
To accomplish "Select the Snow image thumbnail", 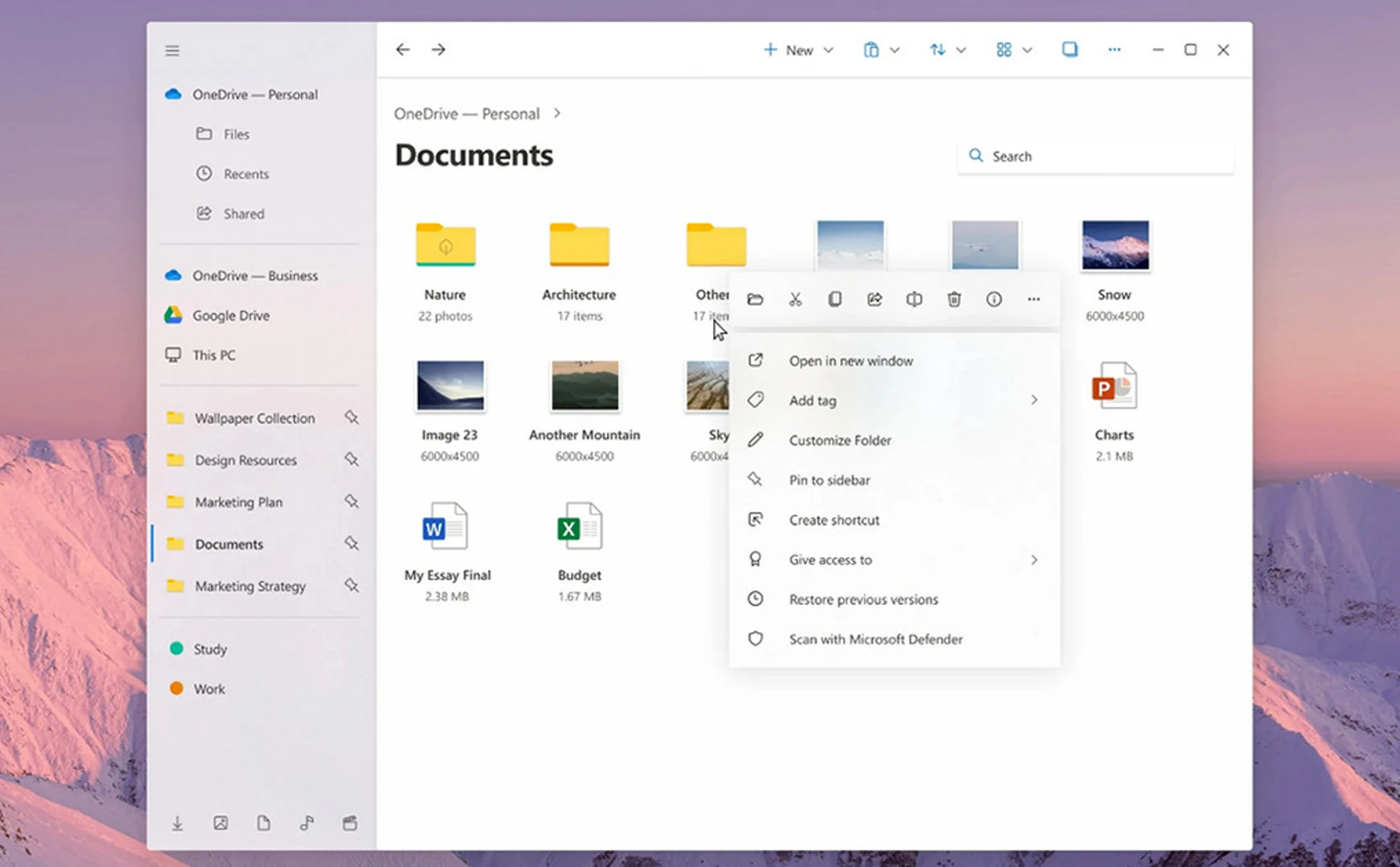I will [1115, 245].
